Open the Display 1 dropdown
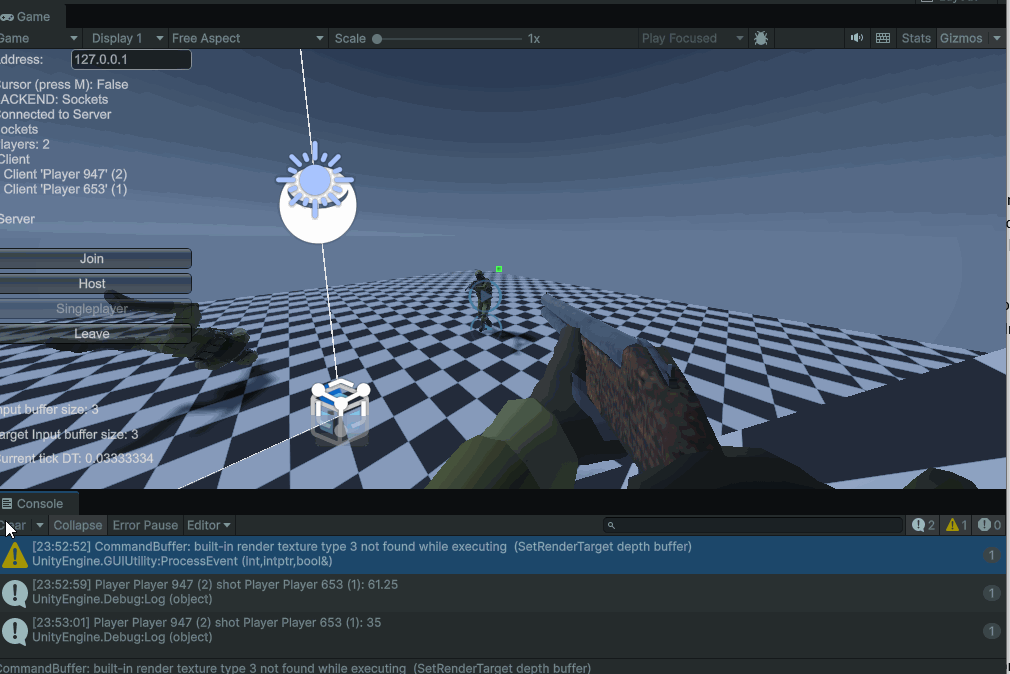1010x674 pixels. click(x=124, y=38)
